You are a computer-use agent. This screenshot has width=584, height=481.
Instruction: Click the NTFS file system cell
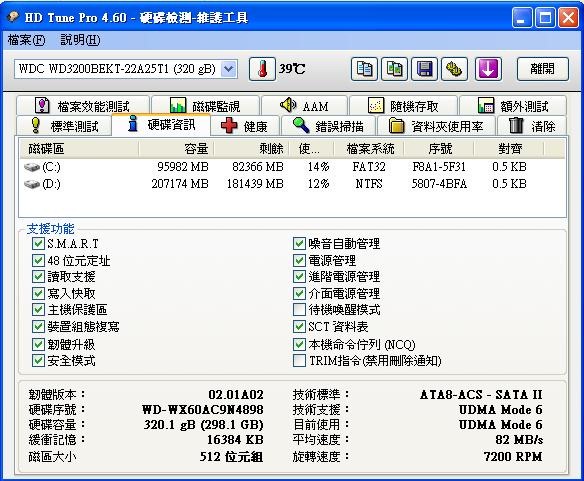click(369, 184)
